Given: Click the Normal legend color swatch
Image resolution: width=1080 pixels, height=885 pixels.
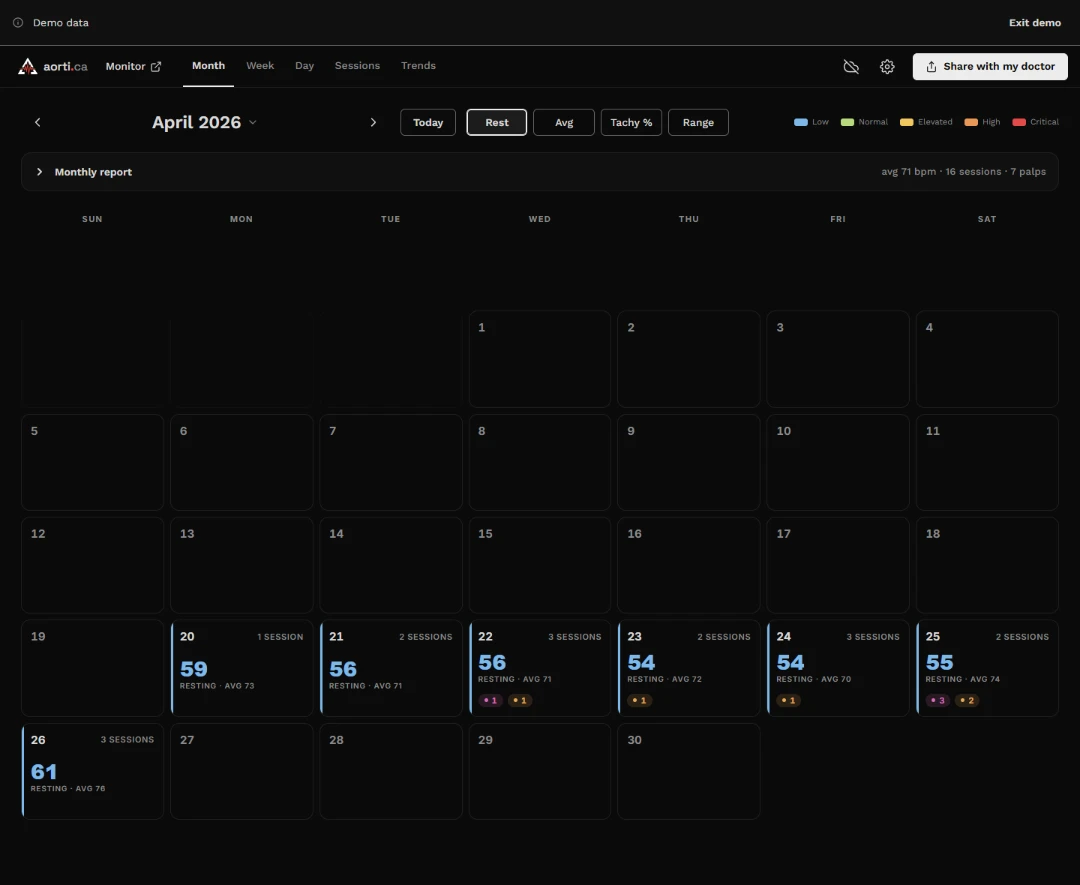Looking at the screenshot, I should pos(847,122).
